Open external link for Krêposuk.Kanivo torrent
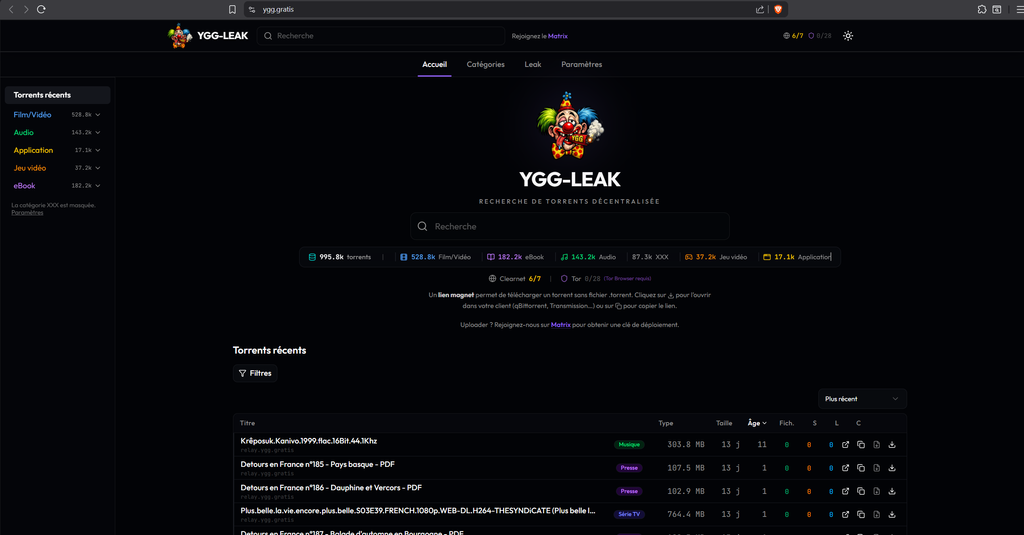1024x535 pixels. (x=845, y=445)
